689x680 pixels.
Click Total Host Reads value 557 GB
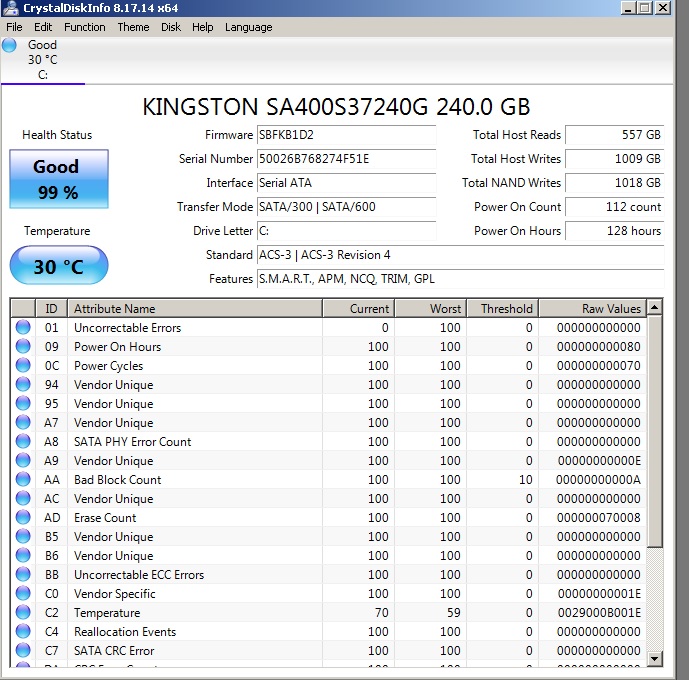tap(615, 135)
